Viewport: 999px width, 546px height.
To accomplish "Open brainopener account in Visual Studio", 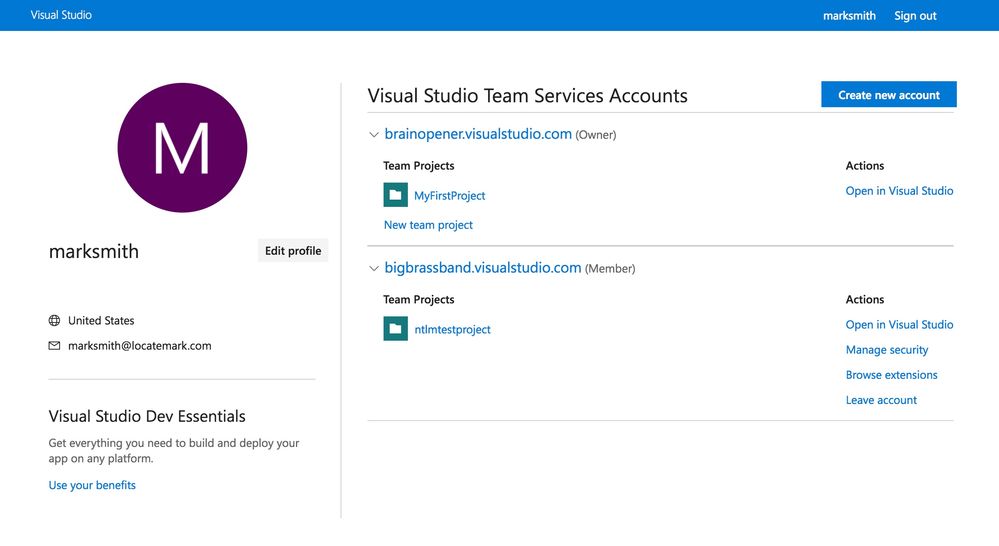I will (899, 190).
